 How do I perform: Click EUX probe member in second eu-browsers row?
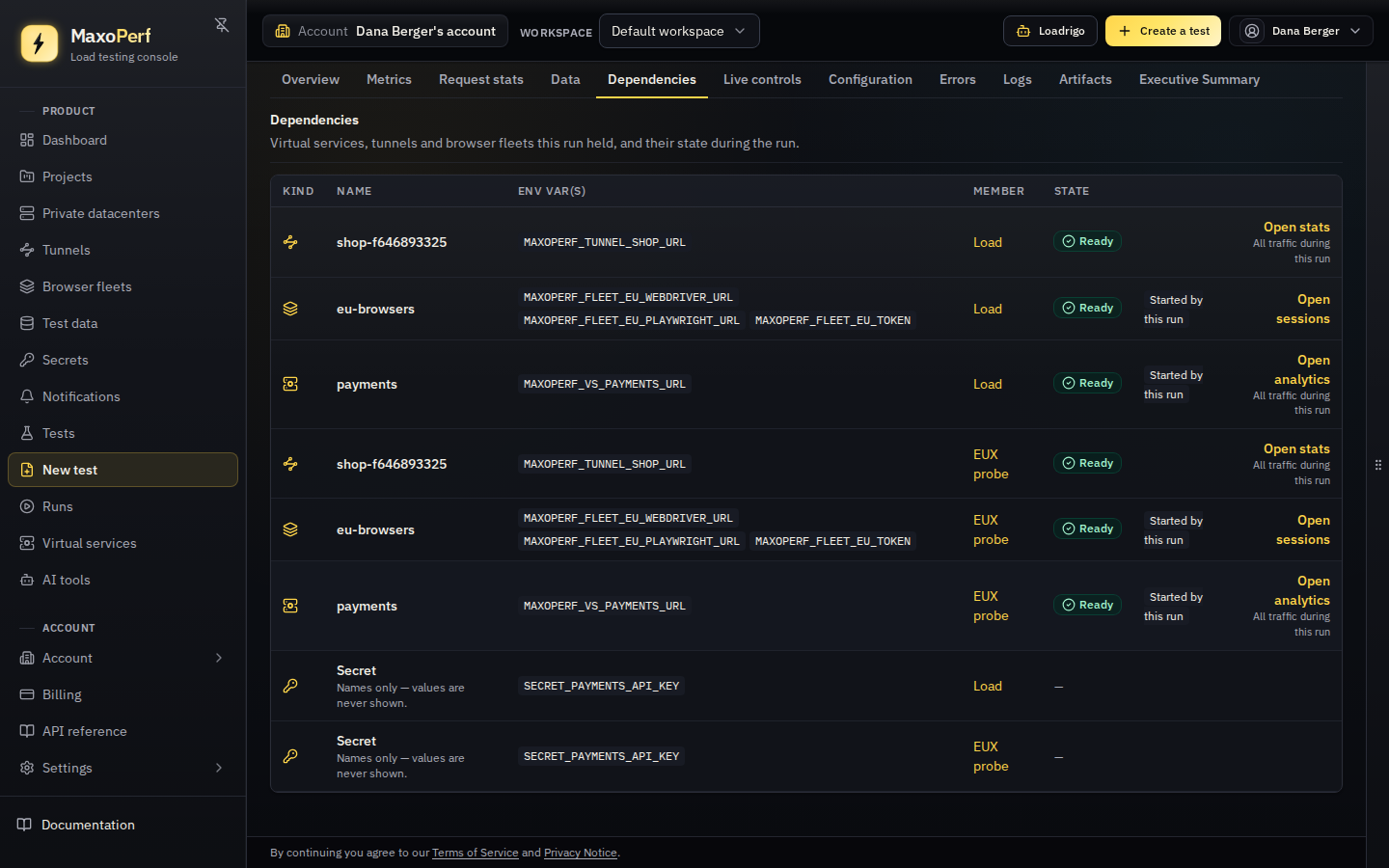tap(991, 529)
